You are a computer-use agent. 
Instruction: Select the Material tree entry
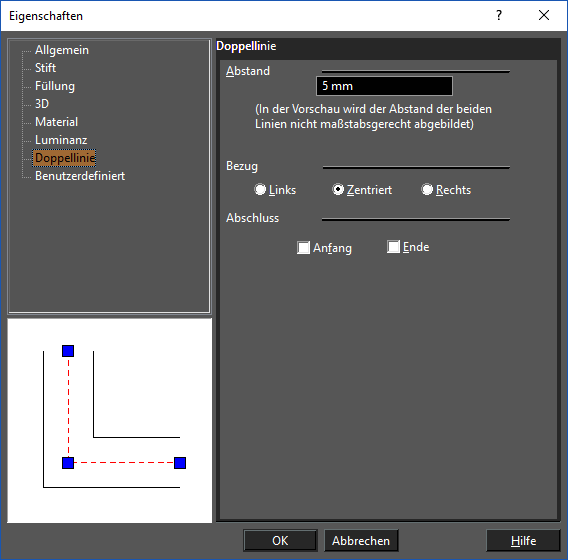(56, 122)
